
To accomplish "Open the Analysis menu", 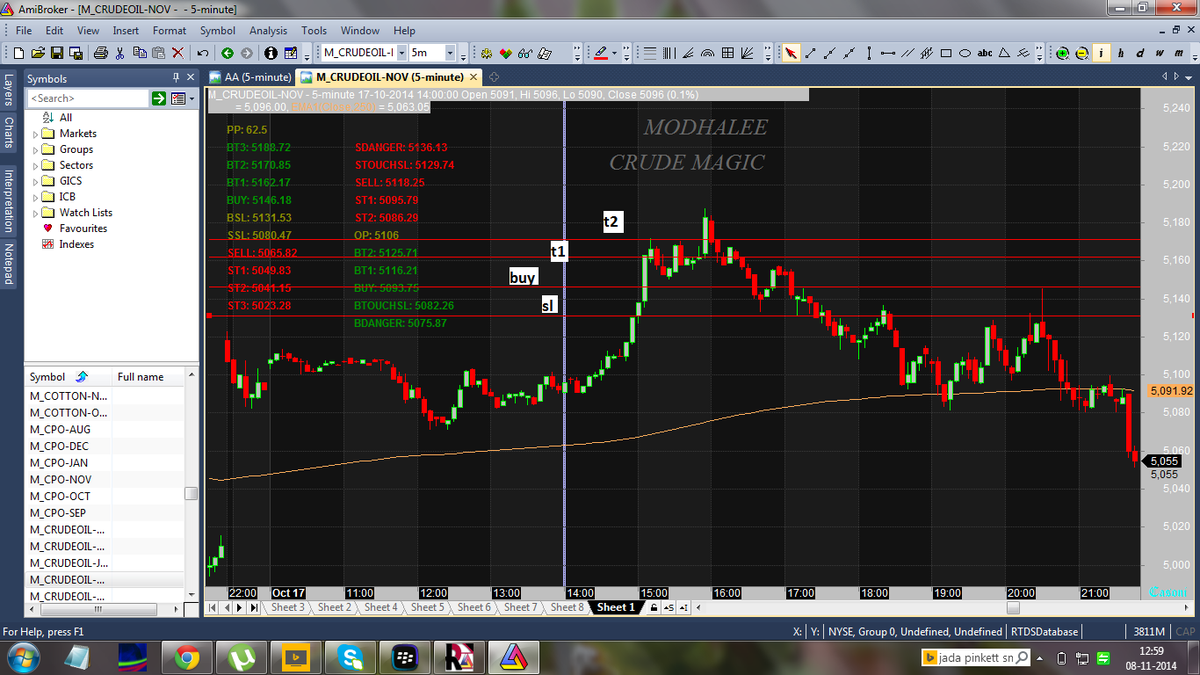I will (x=268, y=31).
